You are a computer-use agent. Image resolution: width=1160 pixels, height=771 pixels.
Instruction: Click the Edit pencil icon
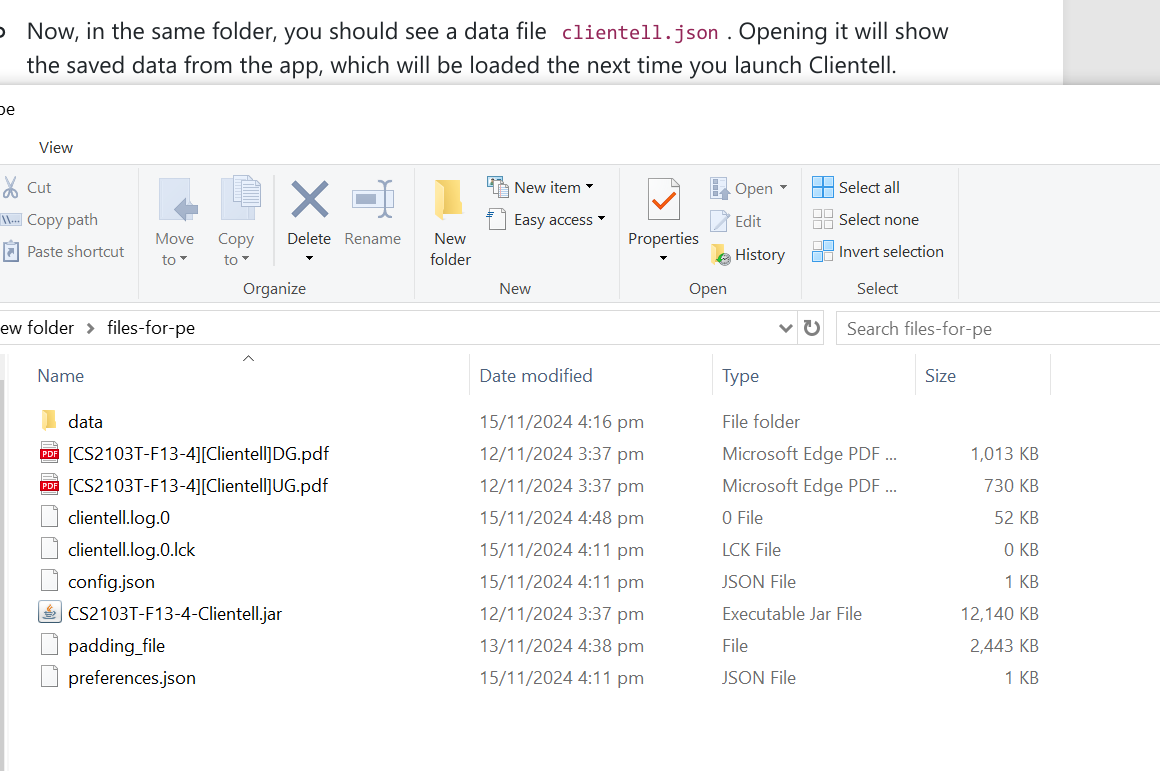pyautogui.click(x=719, y=221)
